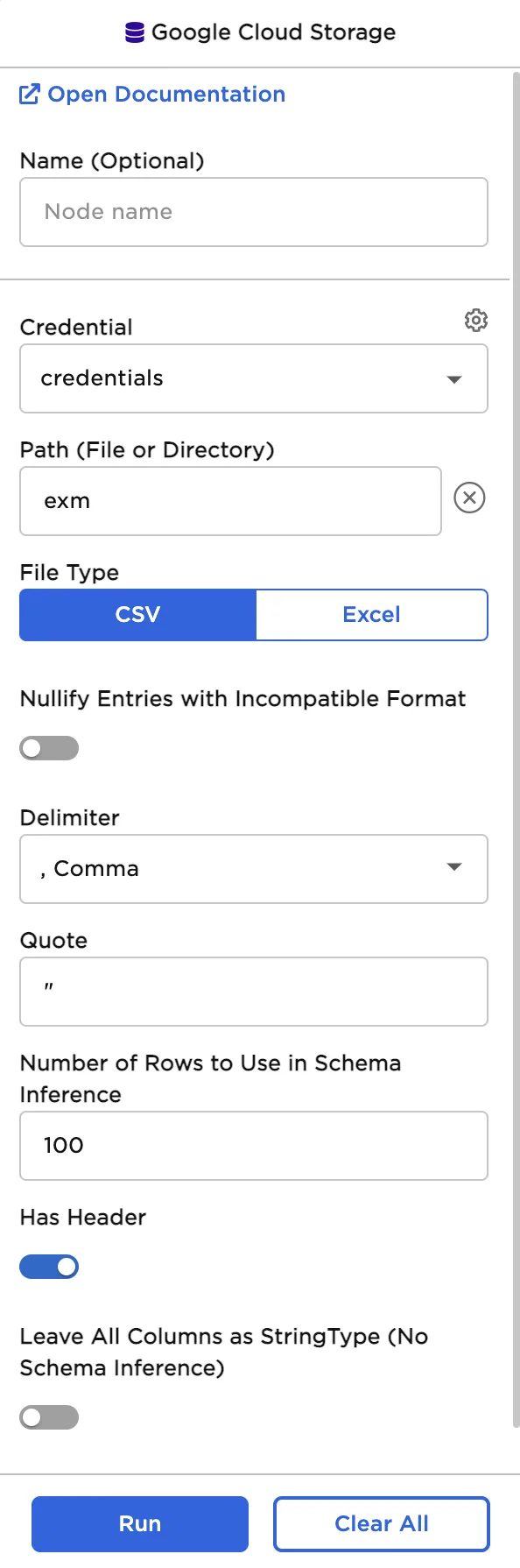Click the Clear All button

(x=381, y=1523)
